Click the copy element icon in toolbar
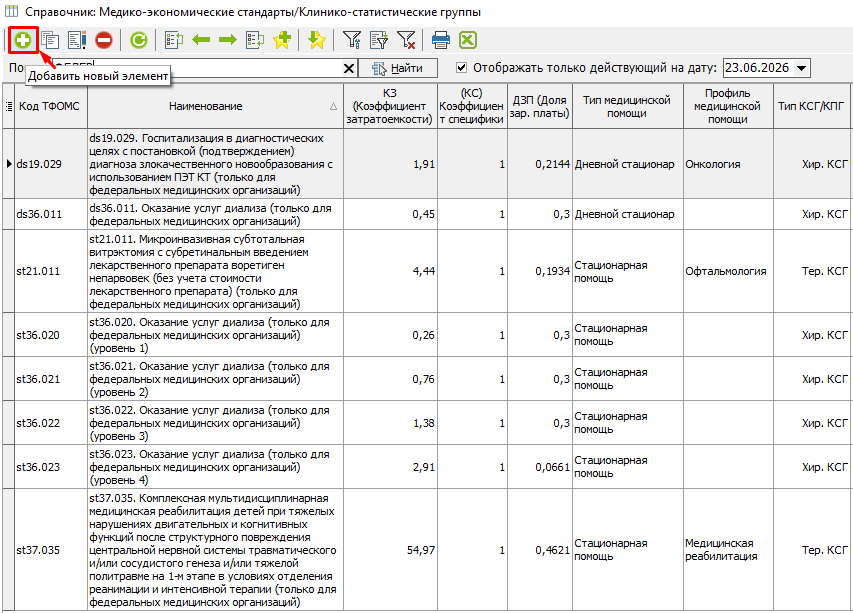Viewport: 853px width, 613px height. click(x=50, y=40)
